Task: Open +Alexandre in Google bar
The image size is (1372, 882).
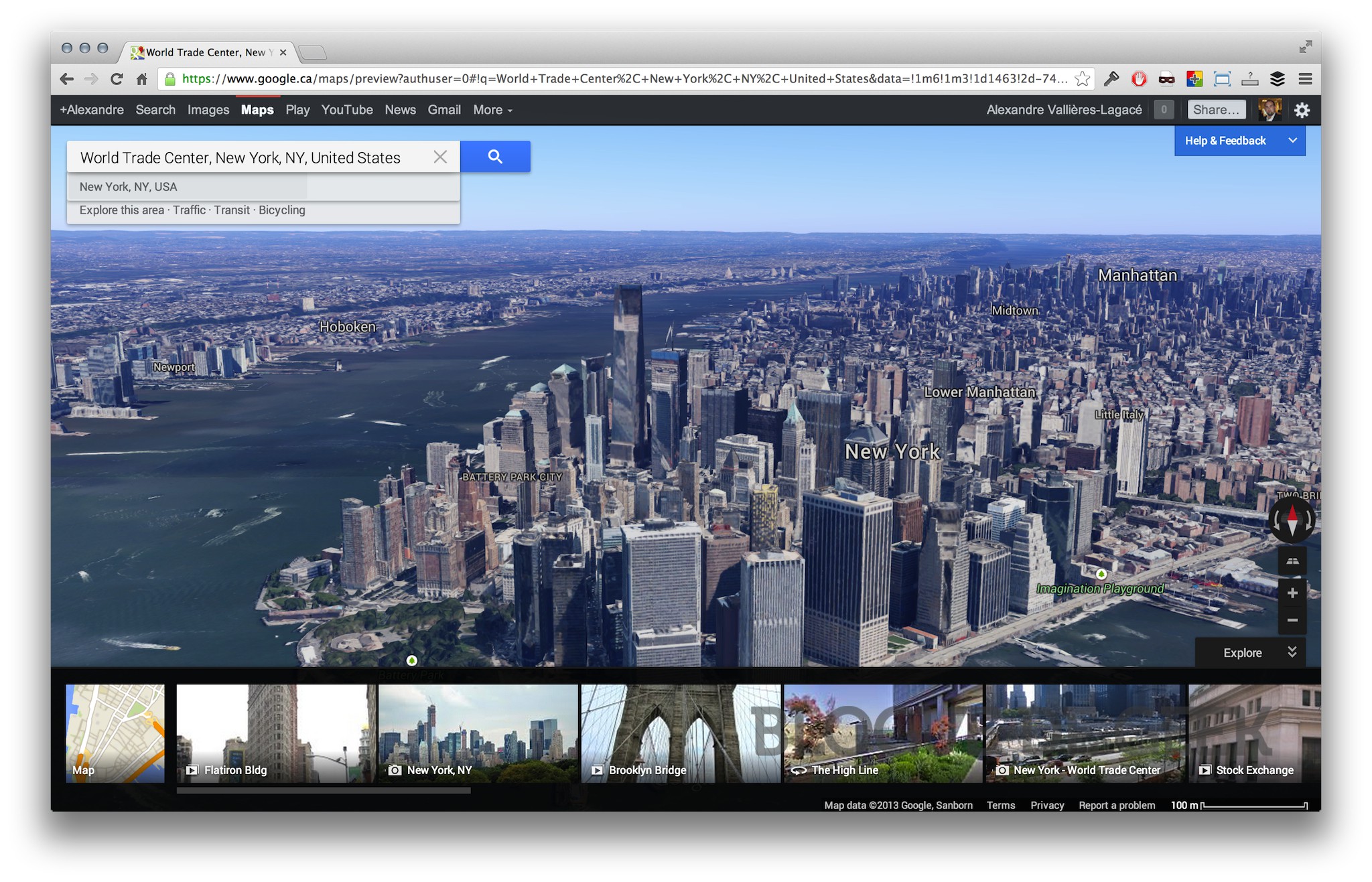Action: click(x=92, y=110)
